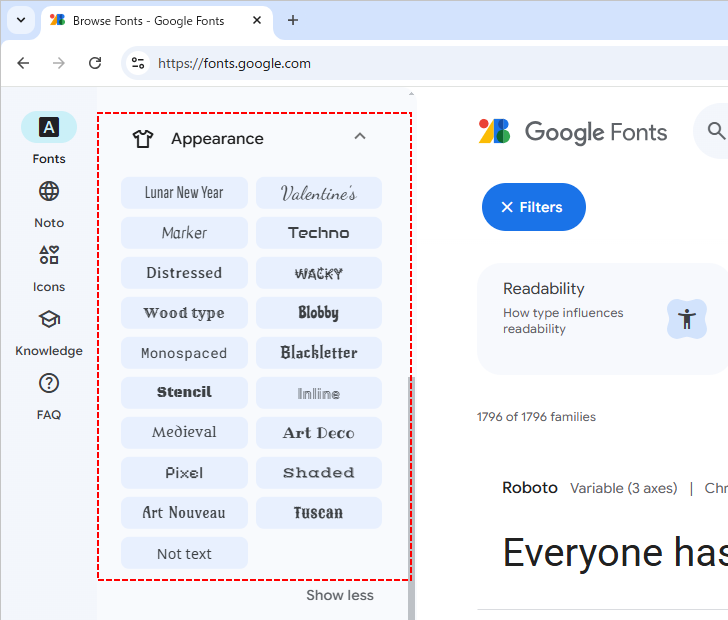Close the Browse Fonts tab
This screenshot has width=728, height=620.
point(257,20)
